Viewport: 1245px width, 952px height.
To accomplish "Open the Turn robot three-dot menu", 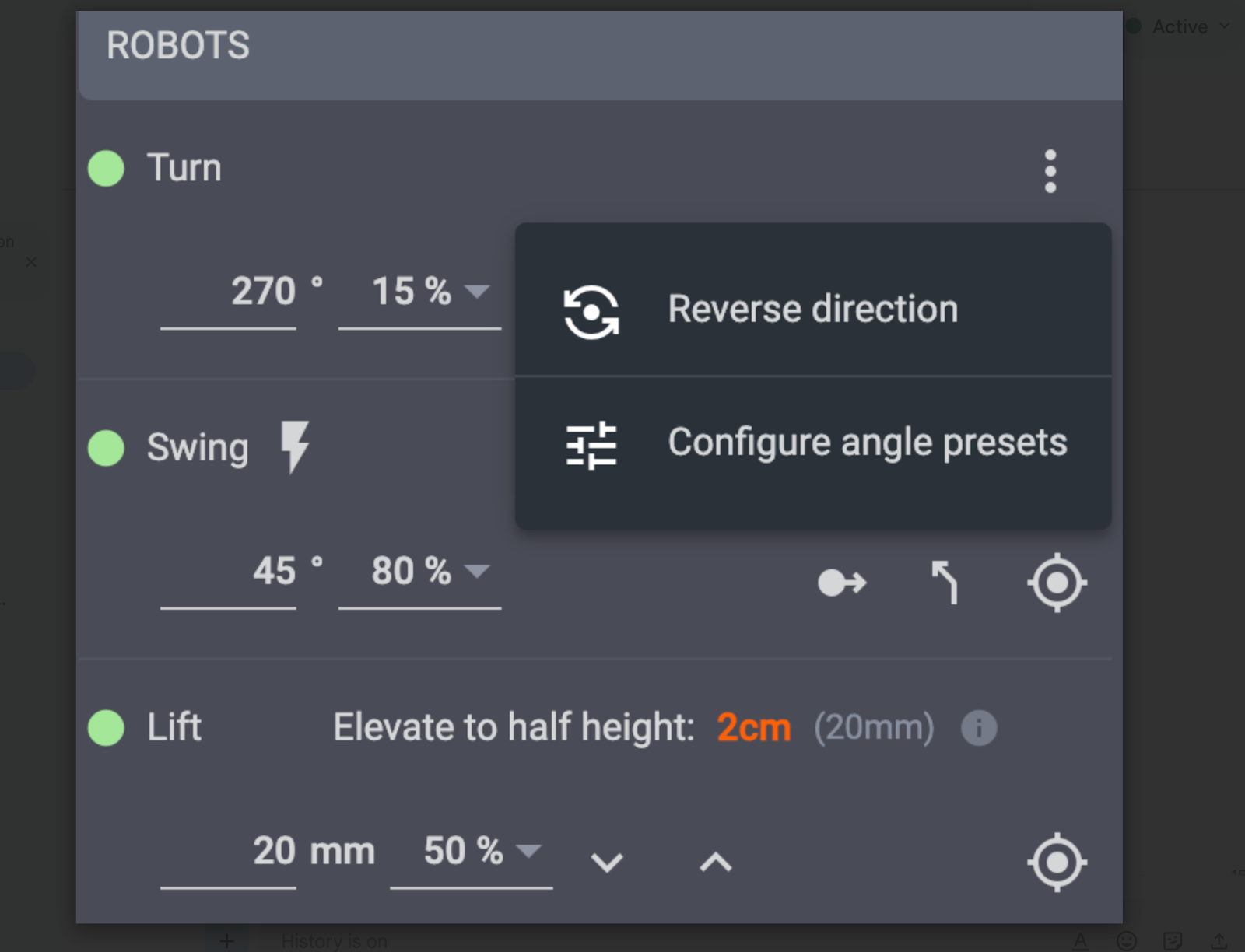I will tap(1050, 170).
